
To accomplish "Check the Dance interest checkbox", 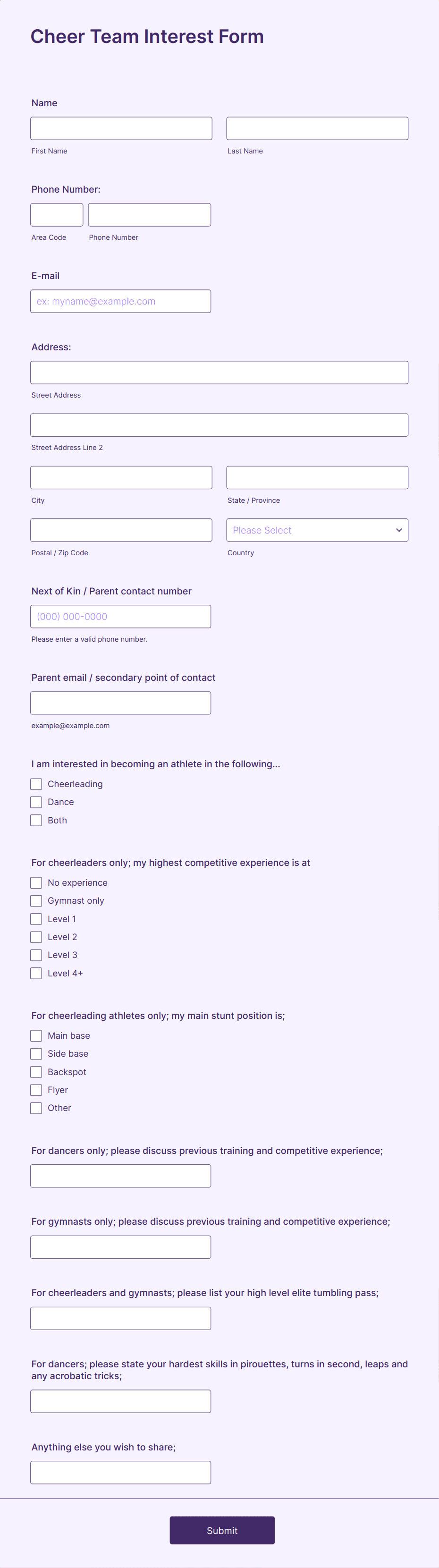I will (x=36, y=802).
